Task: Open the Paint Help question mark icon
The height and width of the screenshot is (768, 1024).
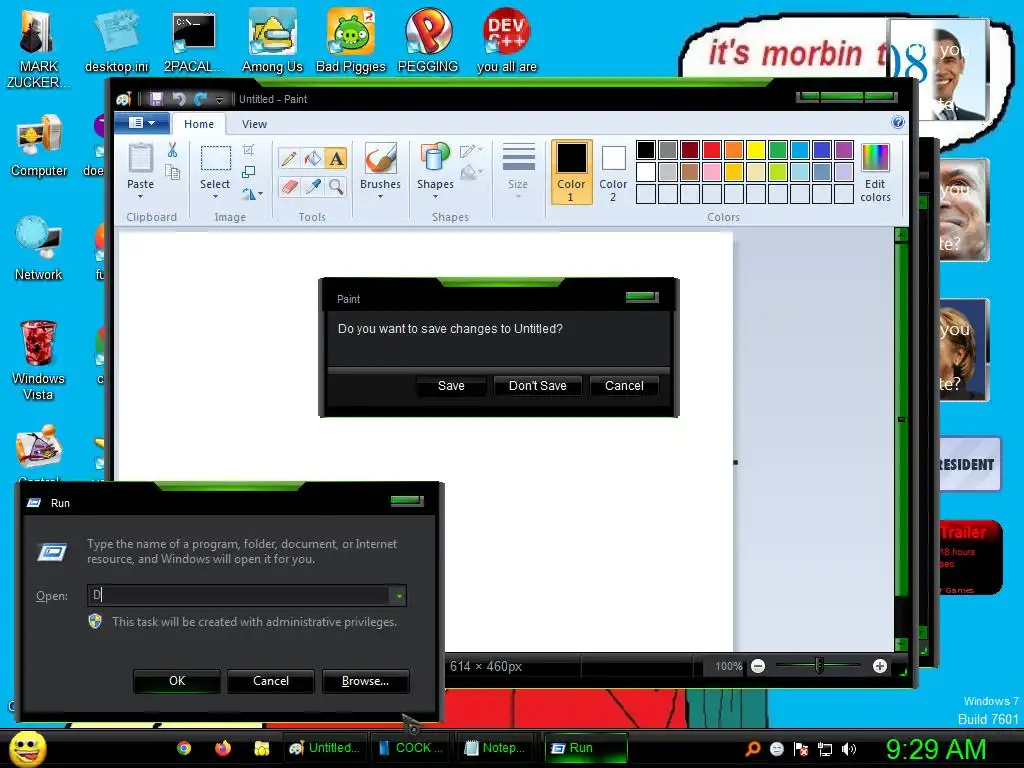Action: 898,122
